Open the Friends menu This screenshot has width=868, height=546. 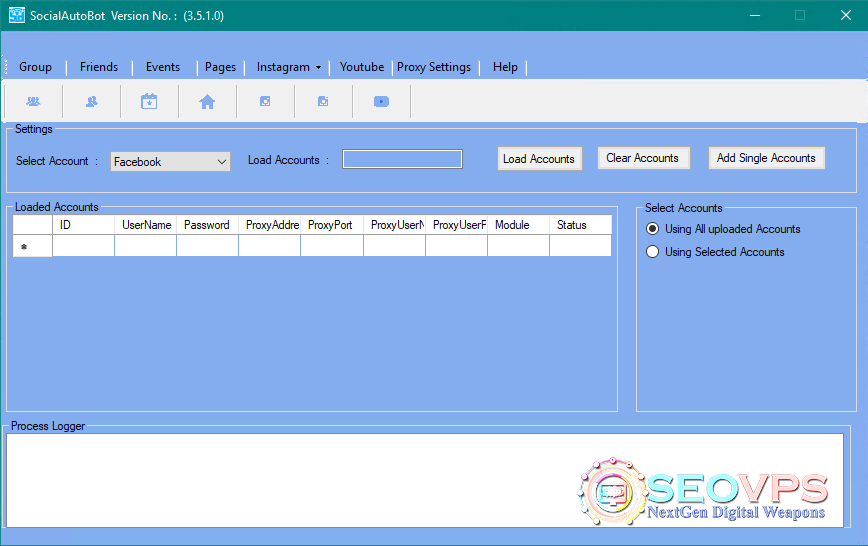[99, 67]
